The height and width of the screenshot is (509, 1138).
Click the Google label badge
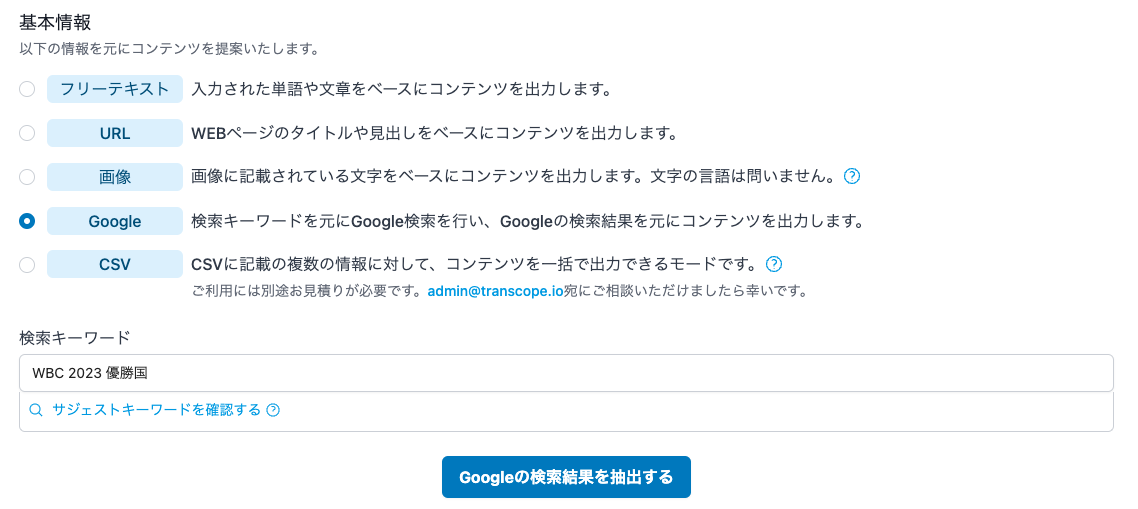point(115,221)
